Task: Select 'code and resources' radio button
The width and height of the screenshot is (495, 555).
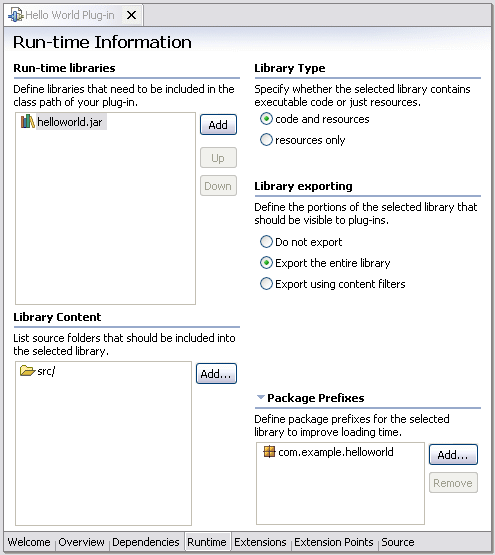Action: click(x=266, y=119)
